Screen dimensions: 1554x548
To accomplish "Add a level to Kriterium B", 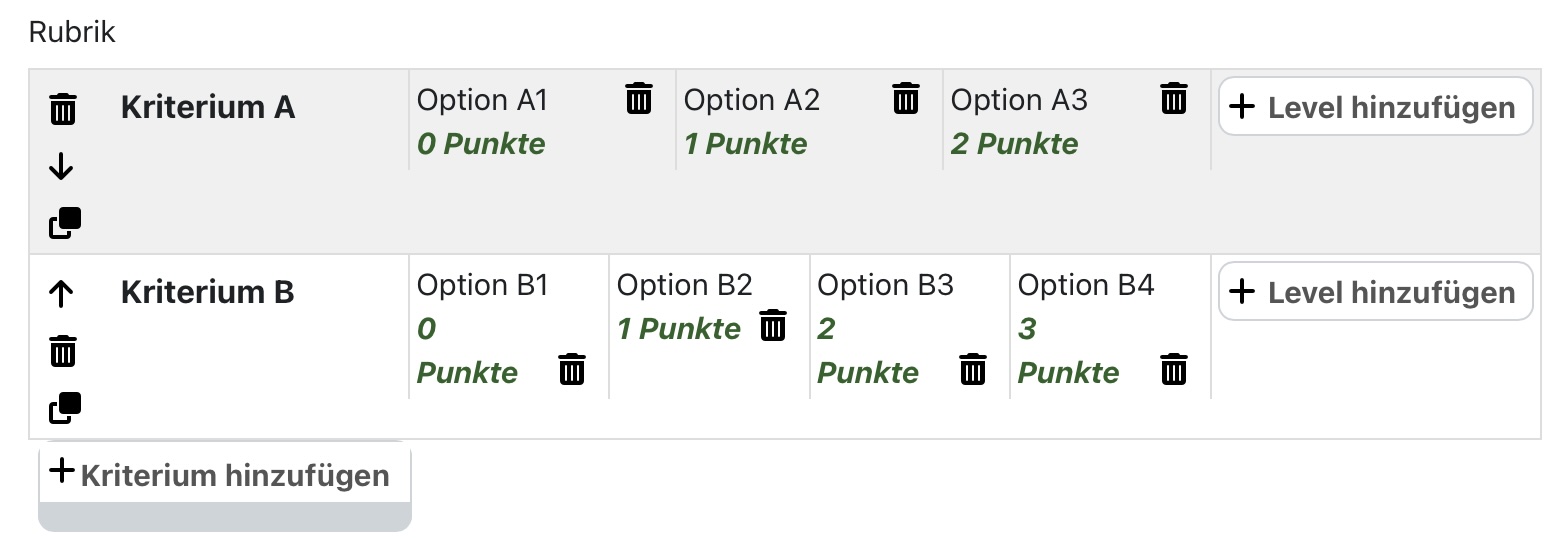I will coord(1376,291).
